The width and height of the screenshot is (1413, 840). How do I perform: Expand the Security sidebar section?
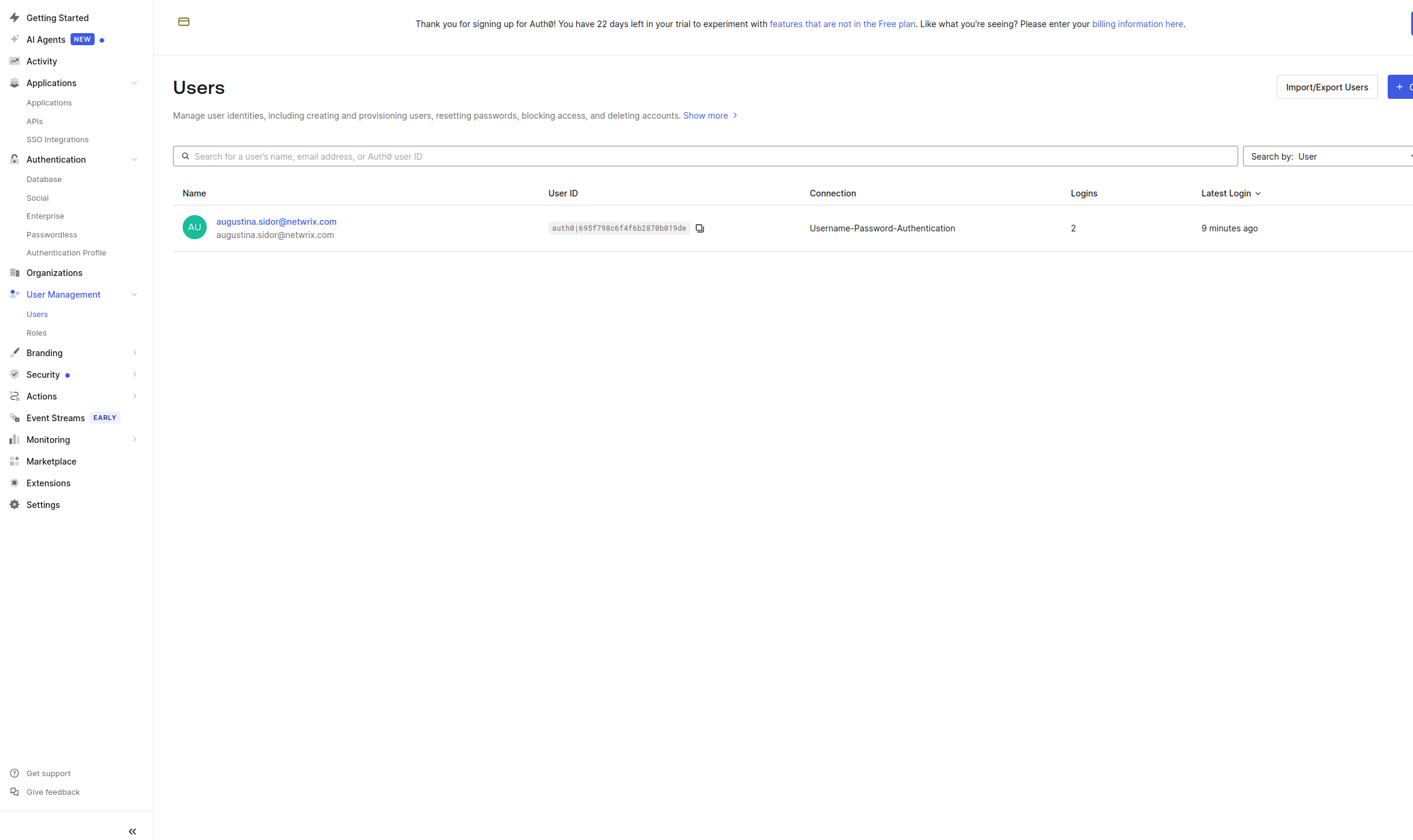click(x=134, y=374)
